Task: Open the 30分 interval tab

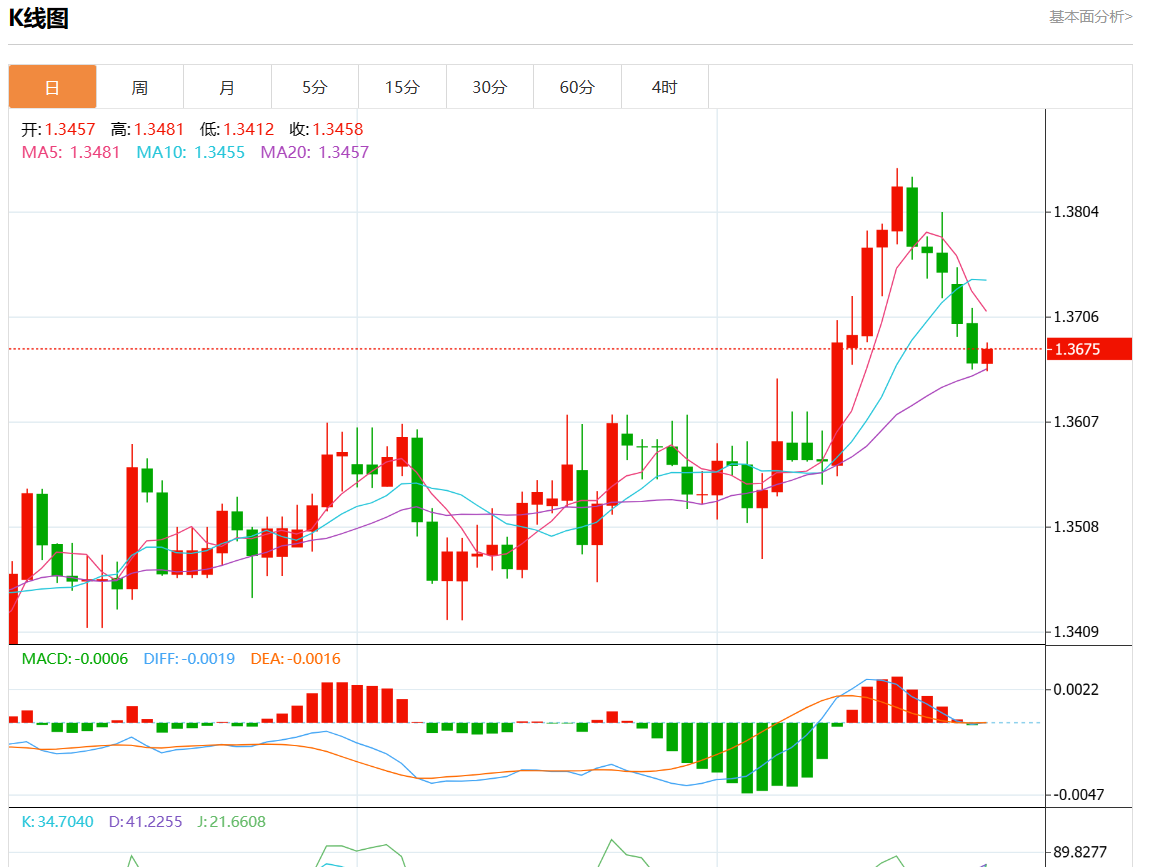Action: click(x=489, y=87)
